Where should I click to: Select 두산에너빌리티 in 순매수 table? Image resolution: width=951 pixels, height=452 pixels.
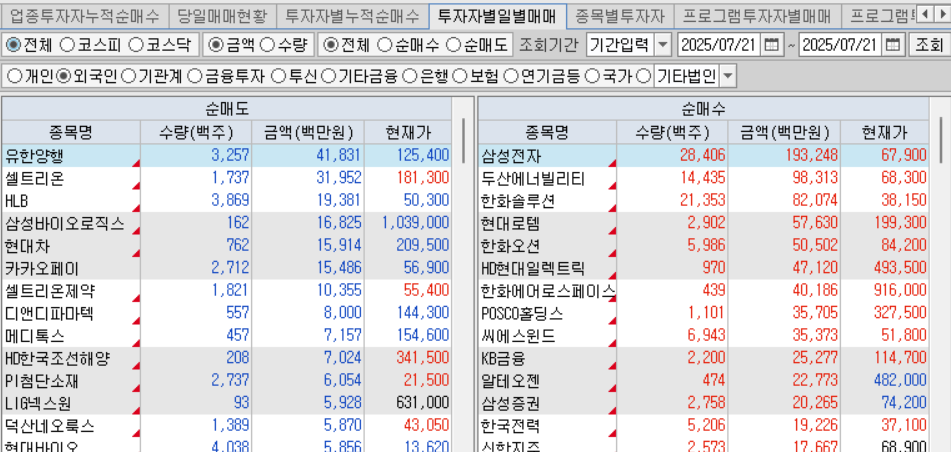[x=703, y=178]
